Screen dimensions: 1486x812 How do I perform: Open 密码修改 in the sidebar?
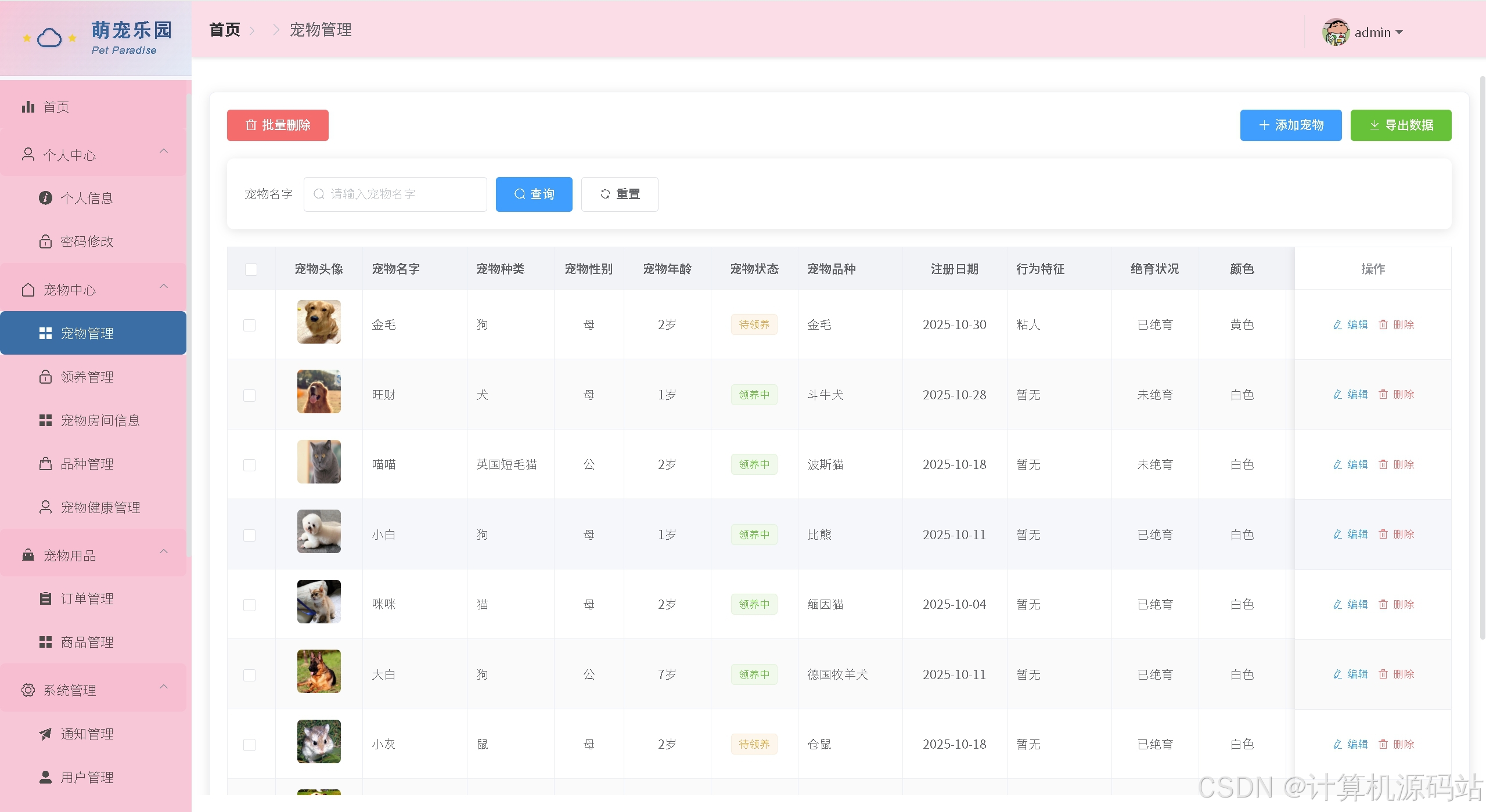click(93, 241)
